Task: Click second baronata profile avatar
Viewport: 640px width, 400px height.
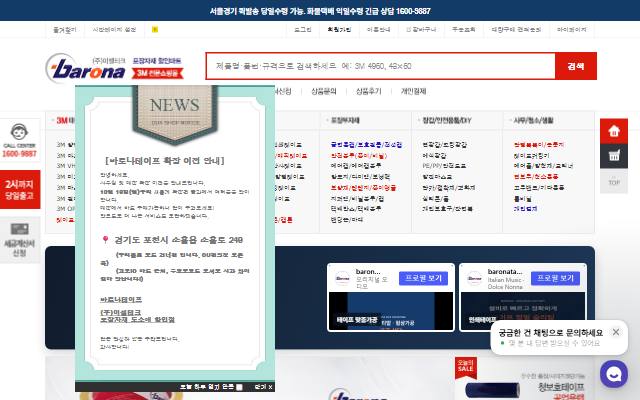Action: tap(474, 278)
